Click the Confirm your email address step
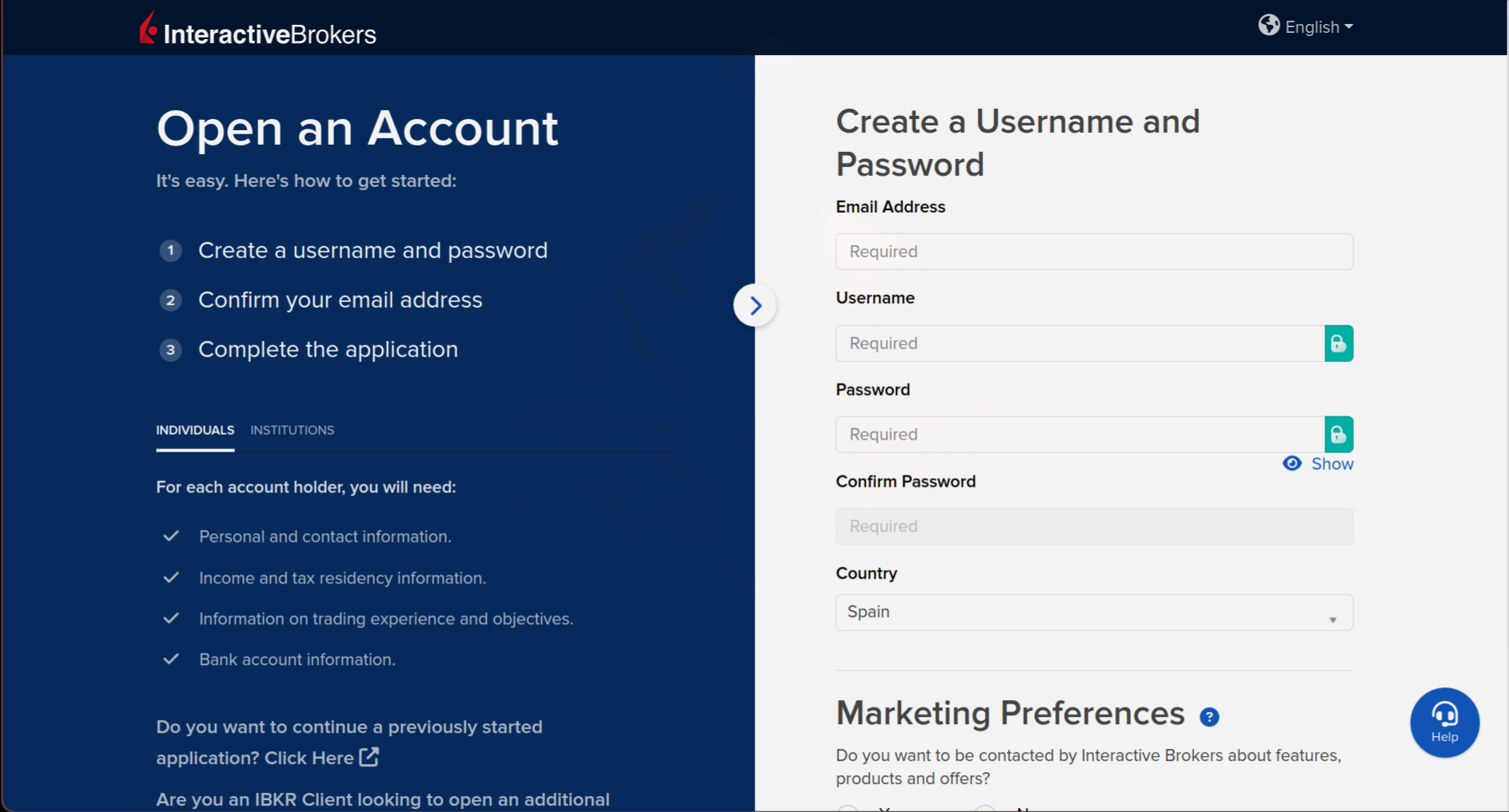 340,301
